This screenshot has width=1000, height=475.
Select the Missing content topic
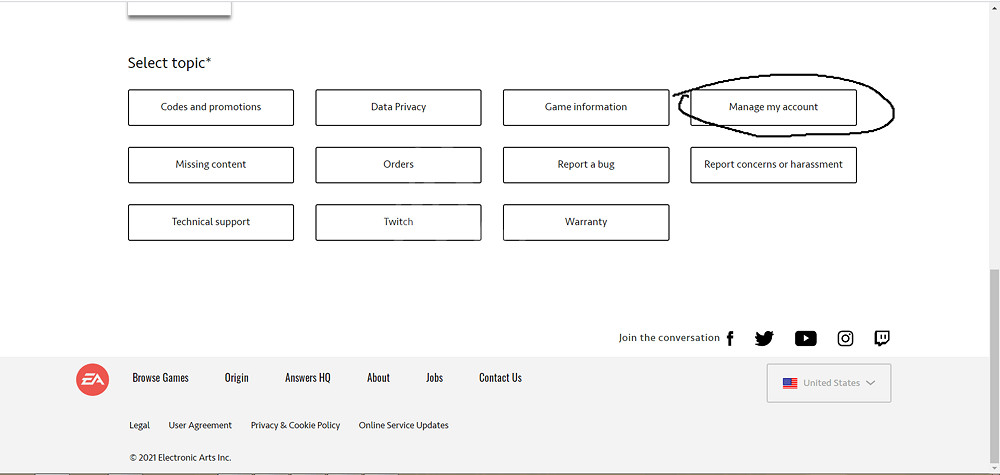pos(211,165)
